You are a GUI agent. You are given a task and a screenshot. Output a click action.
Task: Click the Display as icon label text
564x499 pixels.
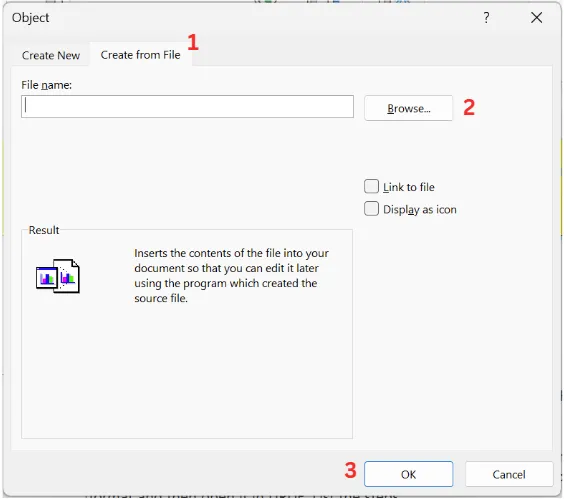(420, 209)
